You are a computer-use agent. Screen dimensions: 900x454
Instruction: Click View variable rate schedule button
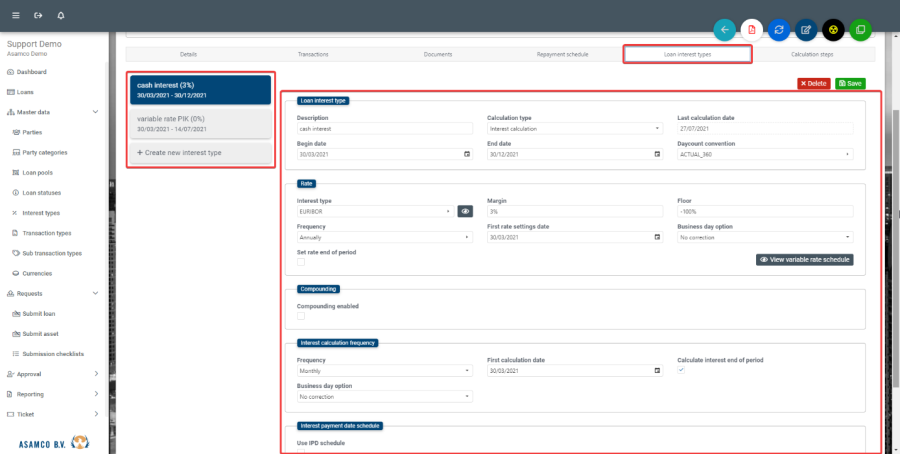pyautogui.click(x=804, y=259)
